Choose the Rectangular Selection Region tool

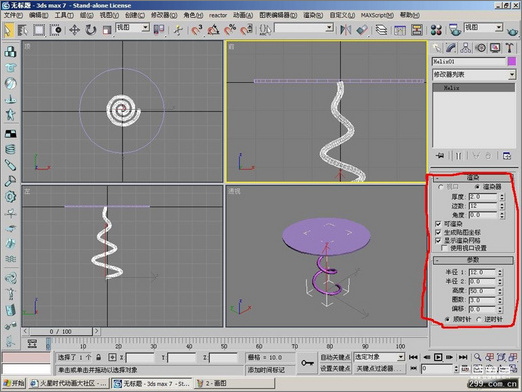pyautogui.click(x=39, y=30)
